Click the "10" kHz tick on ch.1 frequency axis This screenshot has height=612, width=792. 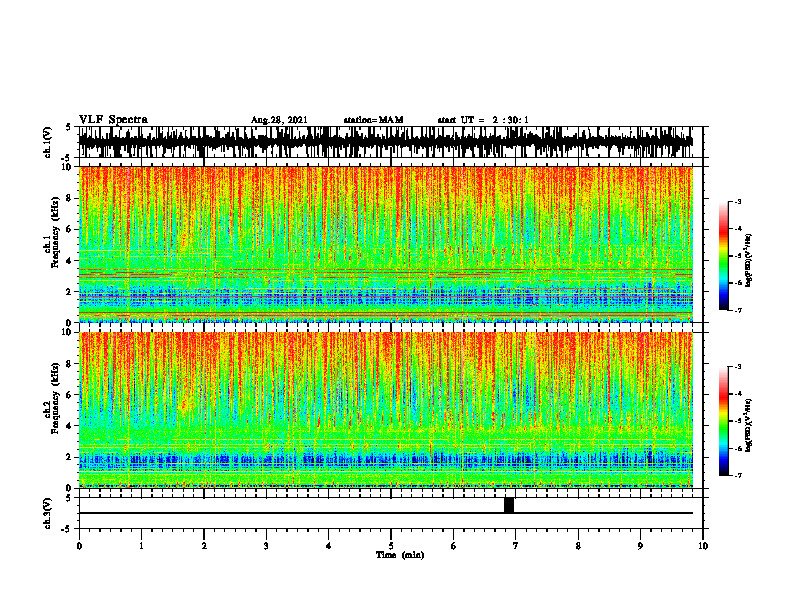pyautogui.click(x=68, y=167)
